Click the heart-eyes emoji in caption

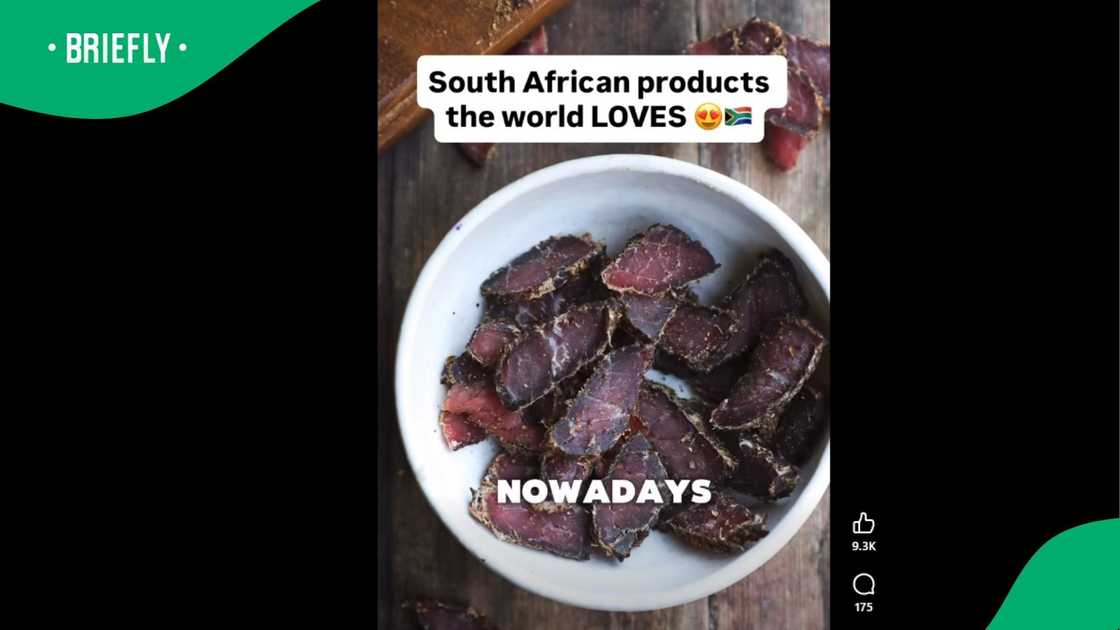tap(708, 116)
